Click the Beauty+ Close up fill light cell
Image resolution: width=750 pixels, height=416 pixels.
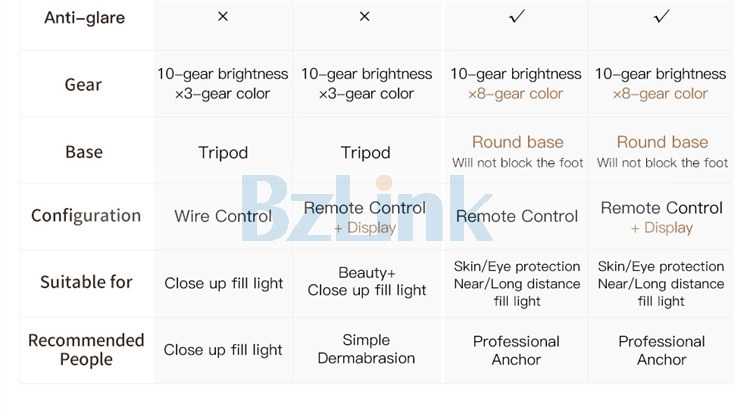(x=367, y=282)
